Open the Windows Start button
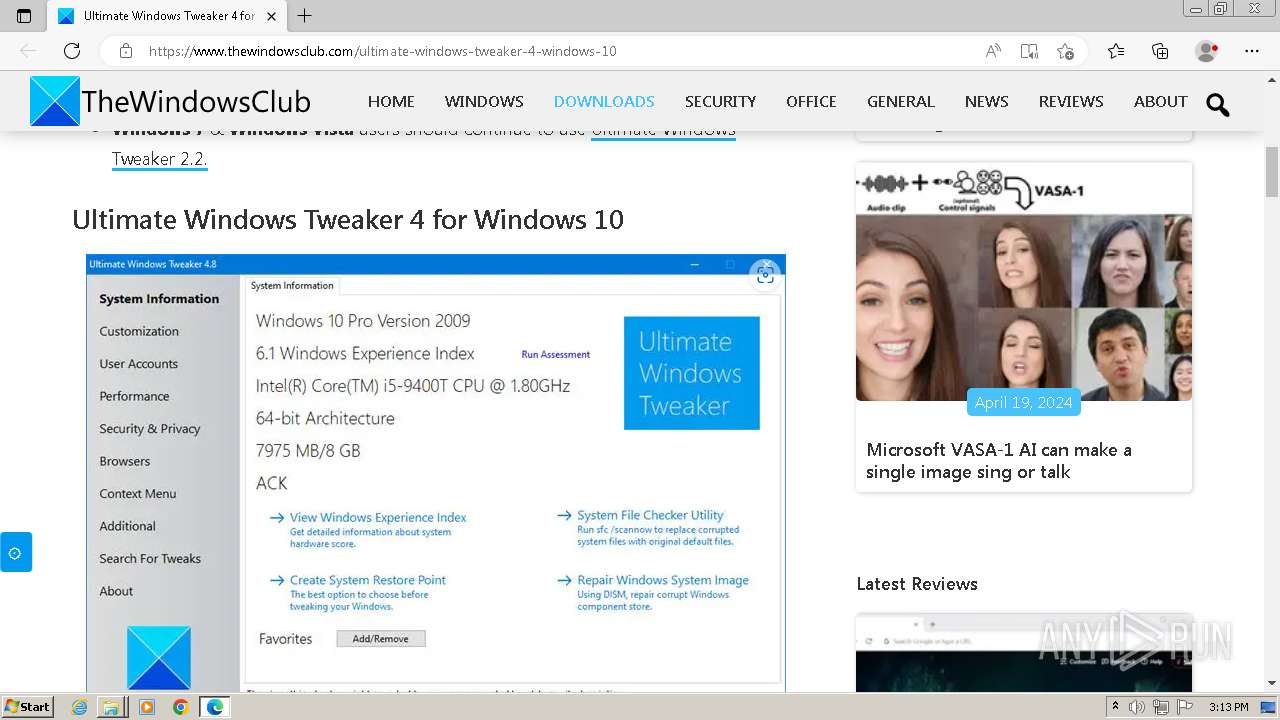1280x720 pixels. 28,707
